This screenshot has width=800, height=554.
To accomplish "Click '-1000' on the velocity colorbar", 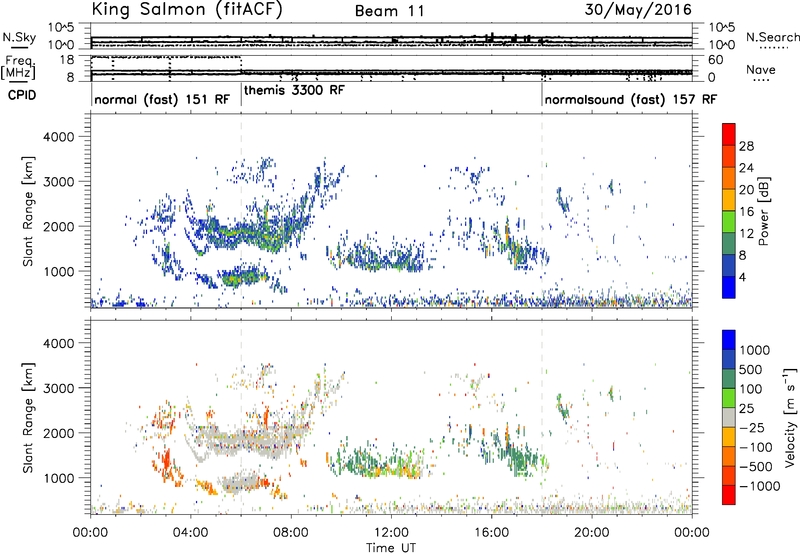I will coord(760,486).
